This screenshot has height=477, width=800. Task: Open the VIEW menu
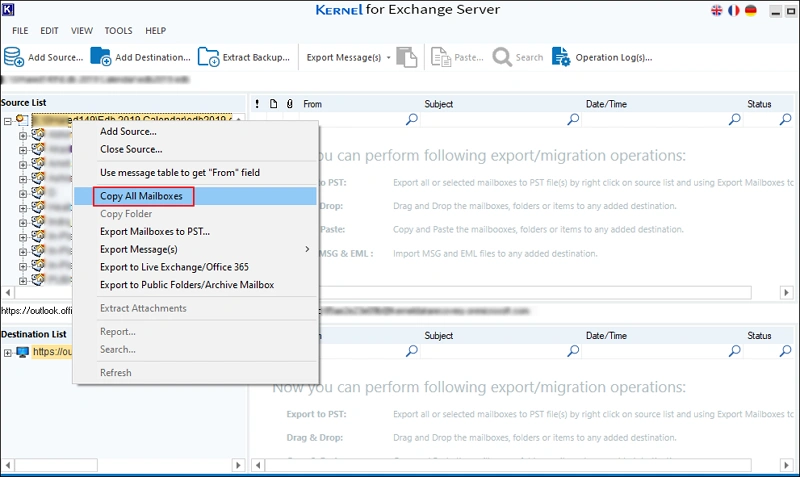(82, 31)
